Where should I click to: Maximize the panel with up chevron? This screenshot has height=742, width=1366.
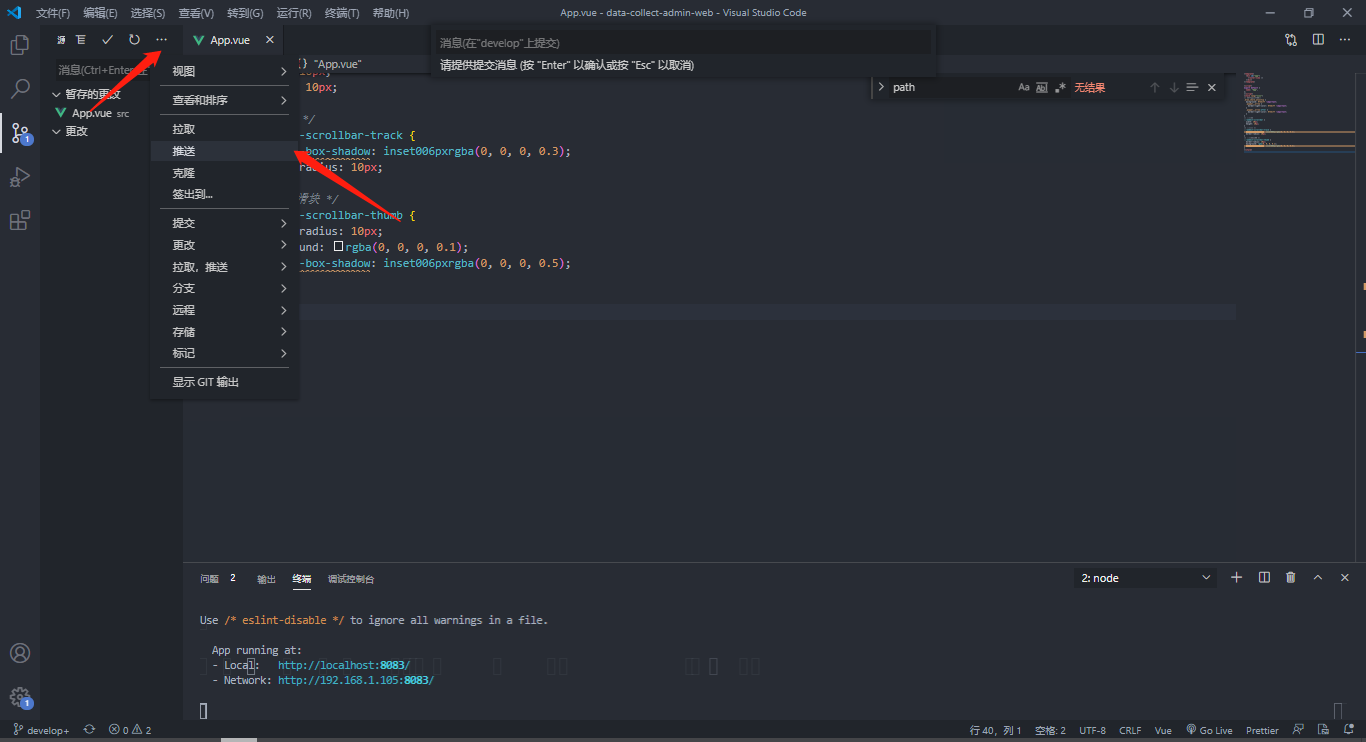[x=1318, y=578]
